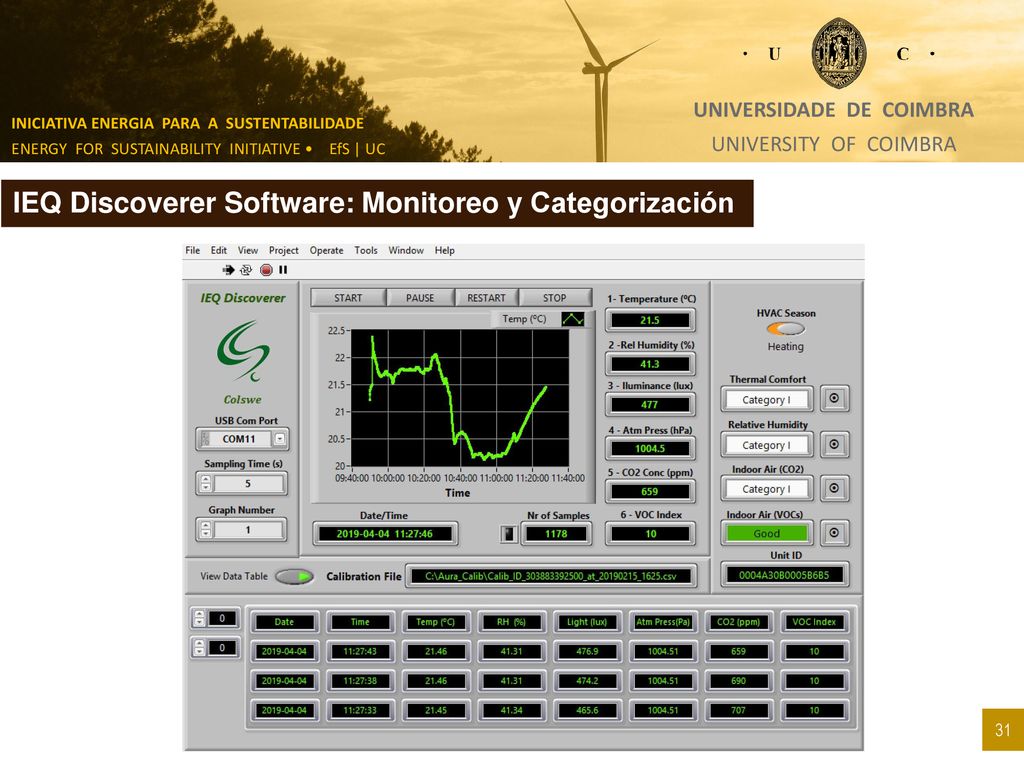Click the Graph Number stepper arrows

pyautogui.click(x=206, y=530)
